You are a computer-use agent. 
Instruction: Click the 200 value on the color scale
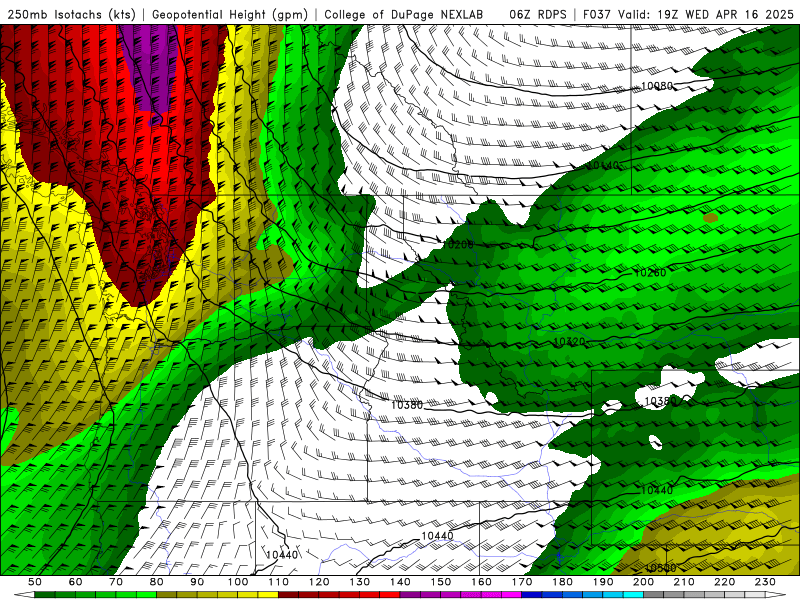[x=644, y=582]
